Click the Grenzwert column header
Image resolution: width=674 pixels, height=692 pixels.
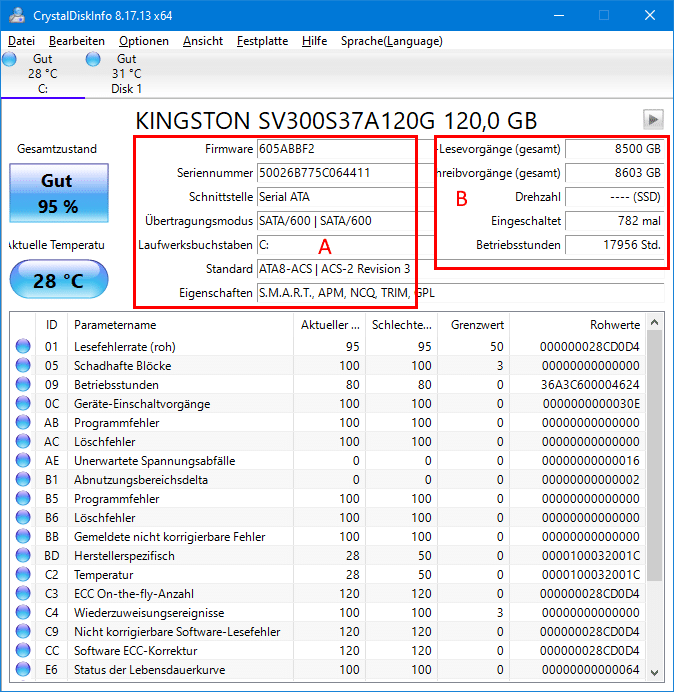[x=474, y=325]
